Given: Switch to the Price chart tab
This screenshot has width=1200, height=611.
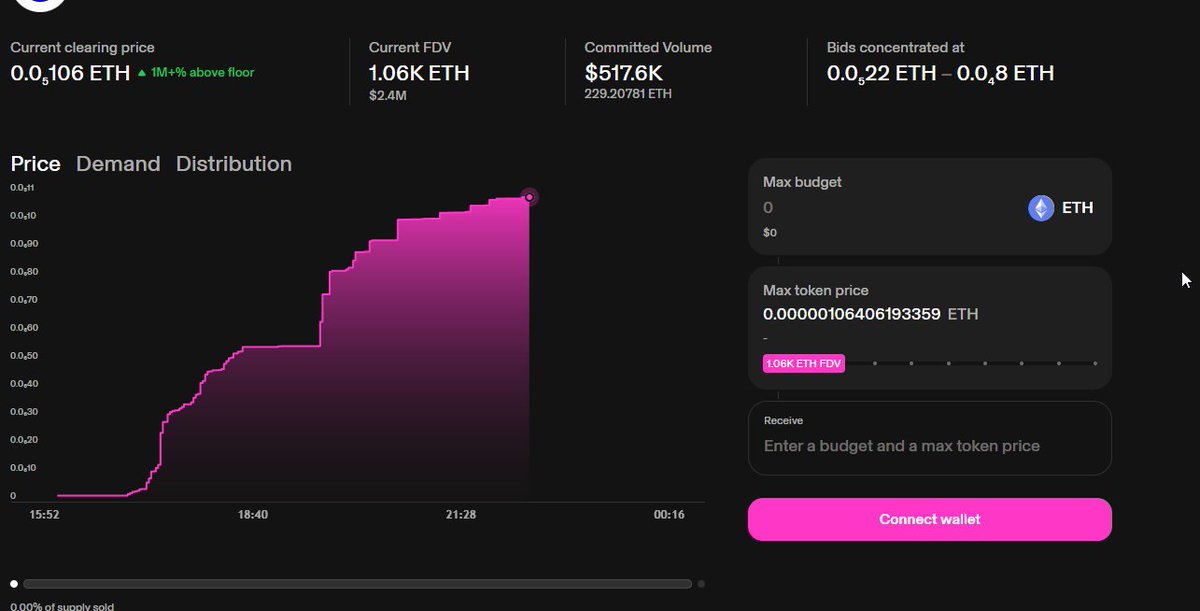Looking at the screenshot, I should pos(35,164).
